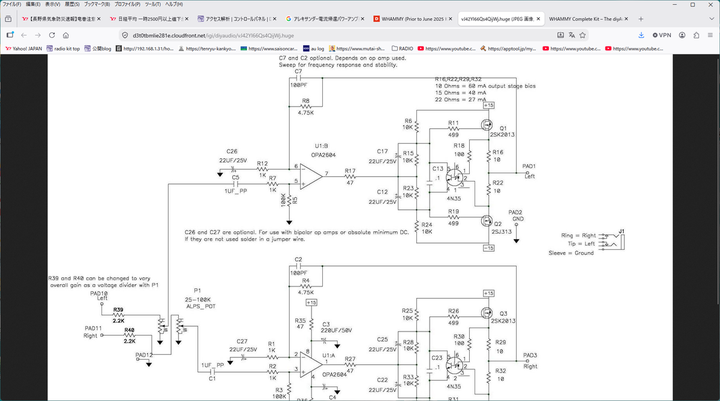Close the active JPEG image tab
720x401 pixels.
538,19
